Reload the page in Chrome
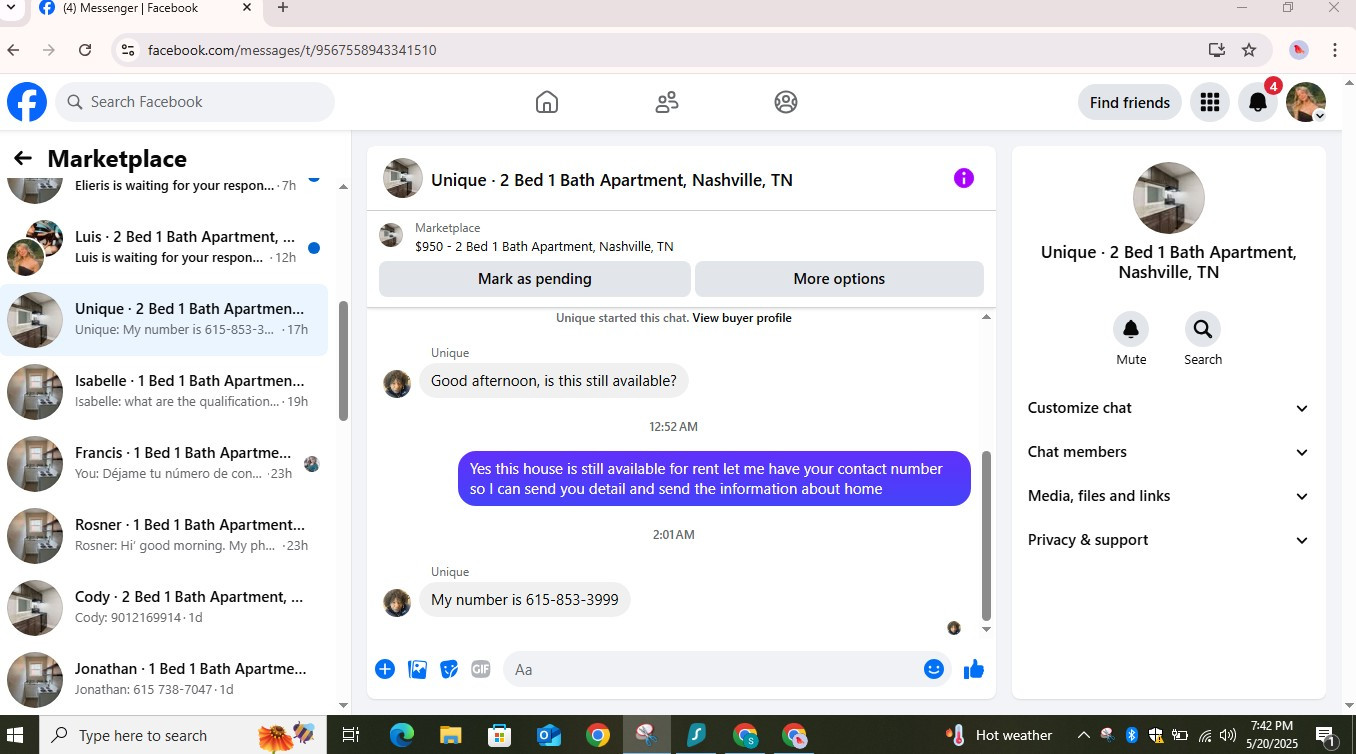This screenshot has width=1356, height=754. (85, 50)
